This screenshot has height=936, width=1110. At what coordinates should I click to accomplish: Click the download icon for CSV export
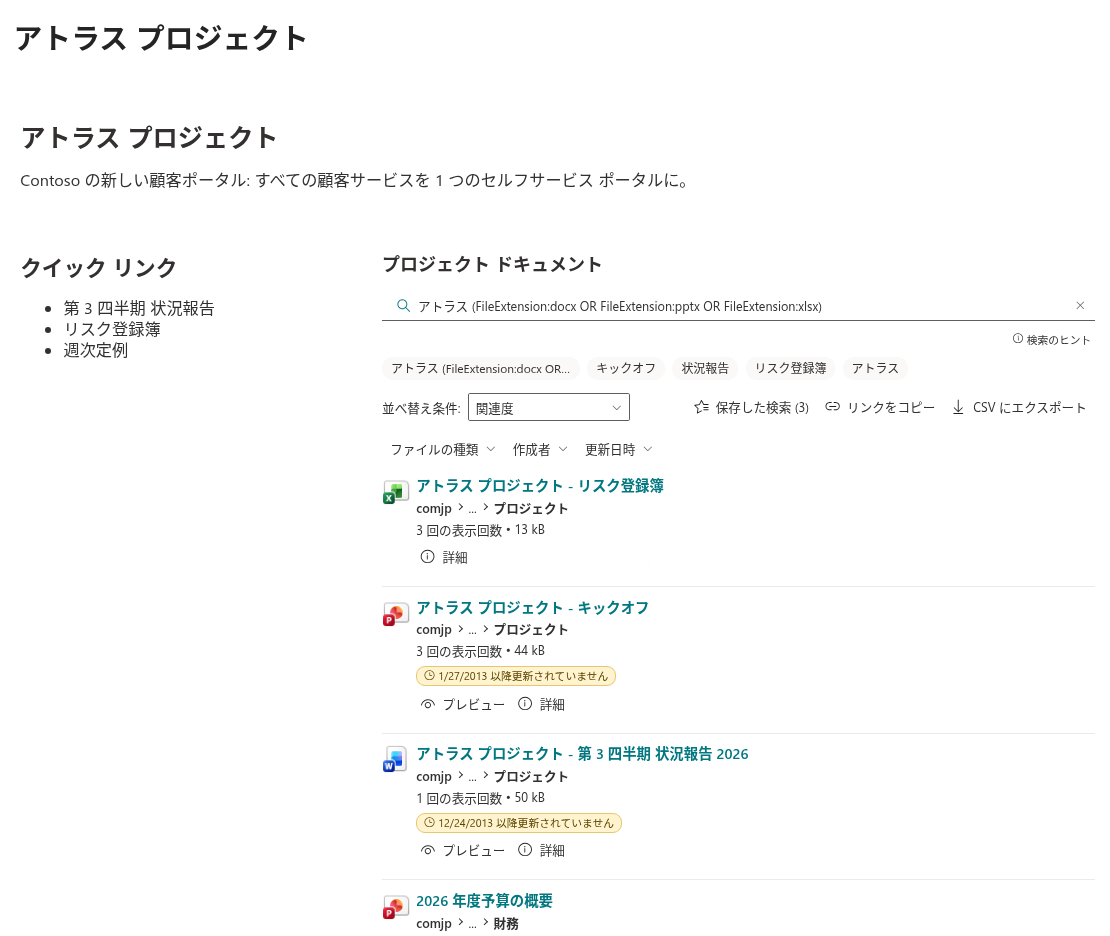[958, 407]
